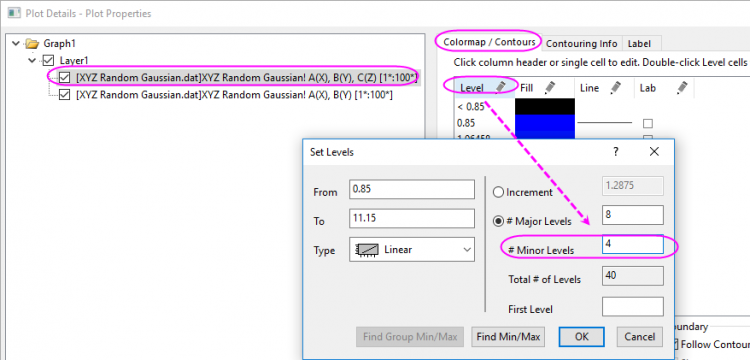
Task: Select the Increment radio button
Action: coord(498,192)
